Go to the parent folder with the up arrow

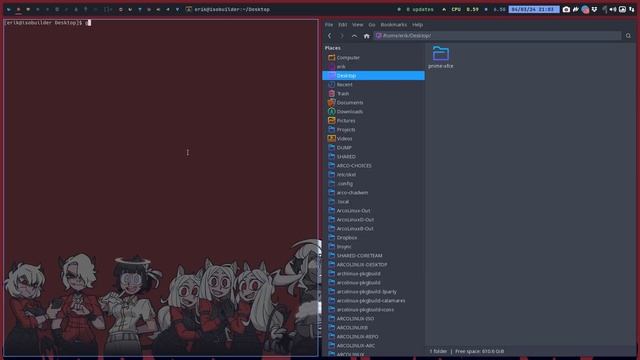pyautogui.click(x=354, y=36)
